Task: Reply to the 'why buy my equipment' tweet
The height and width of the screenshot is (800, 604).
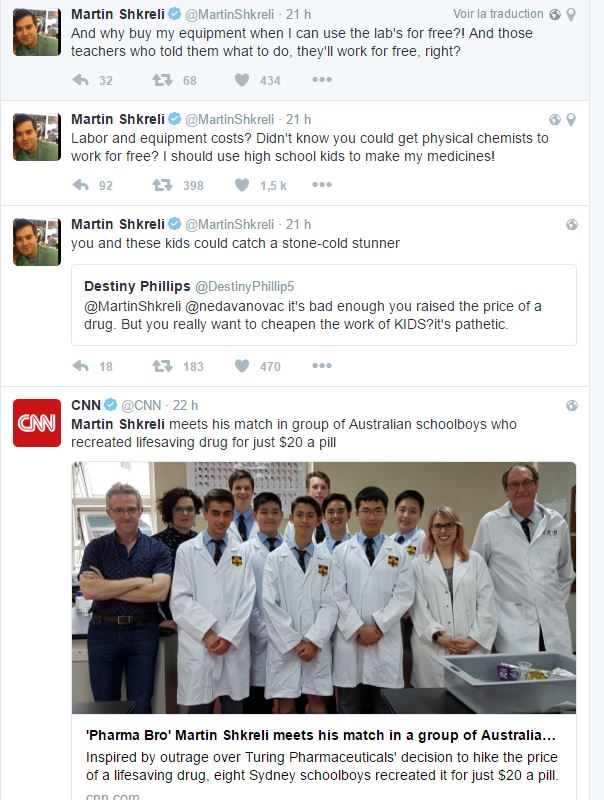Action: pyautogui.click(x=81, y=80)
